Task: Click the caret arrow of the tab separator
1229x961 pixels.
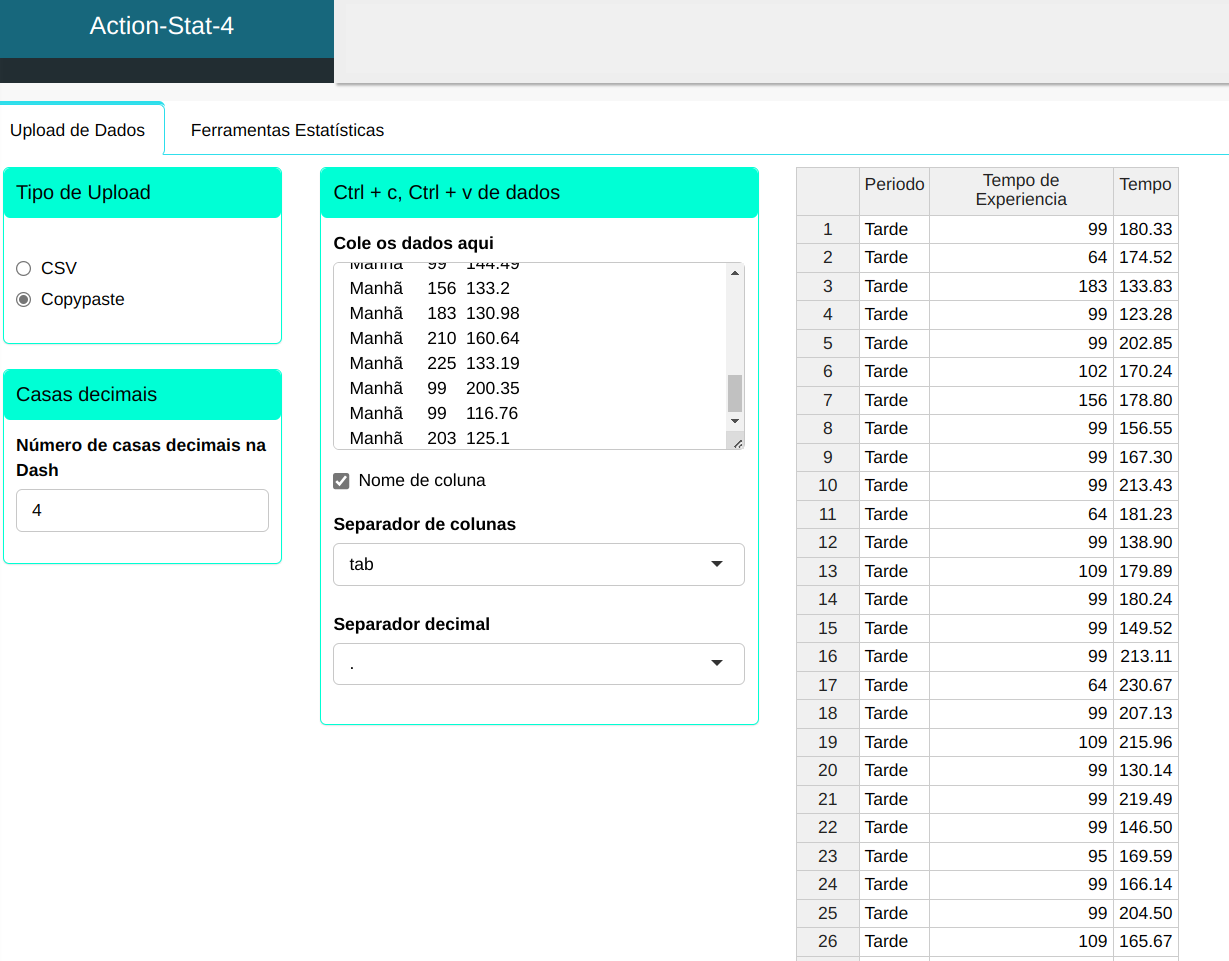Action: pos(716,564)
